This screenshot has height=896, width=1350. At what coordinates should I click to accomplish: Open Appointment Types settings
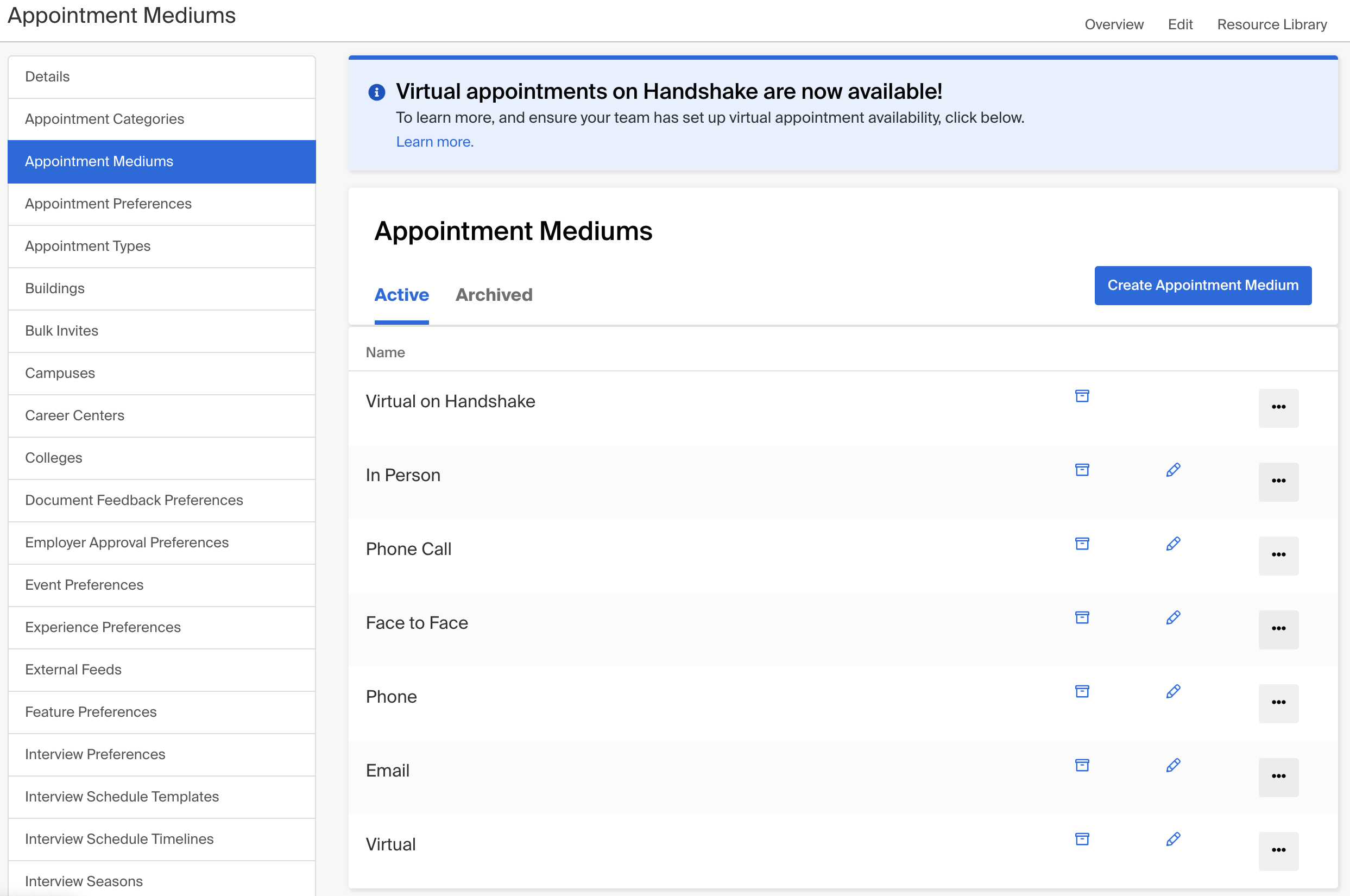click(162, 247)
